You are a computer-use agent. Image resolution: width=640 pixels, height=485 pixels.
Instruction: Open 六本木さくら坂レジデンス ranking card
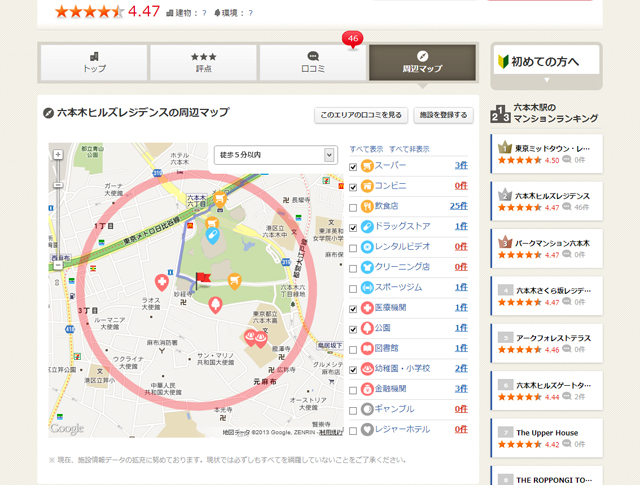[x=547, y=296]
